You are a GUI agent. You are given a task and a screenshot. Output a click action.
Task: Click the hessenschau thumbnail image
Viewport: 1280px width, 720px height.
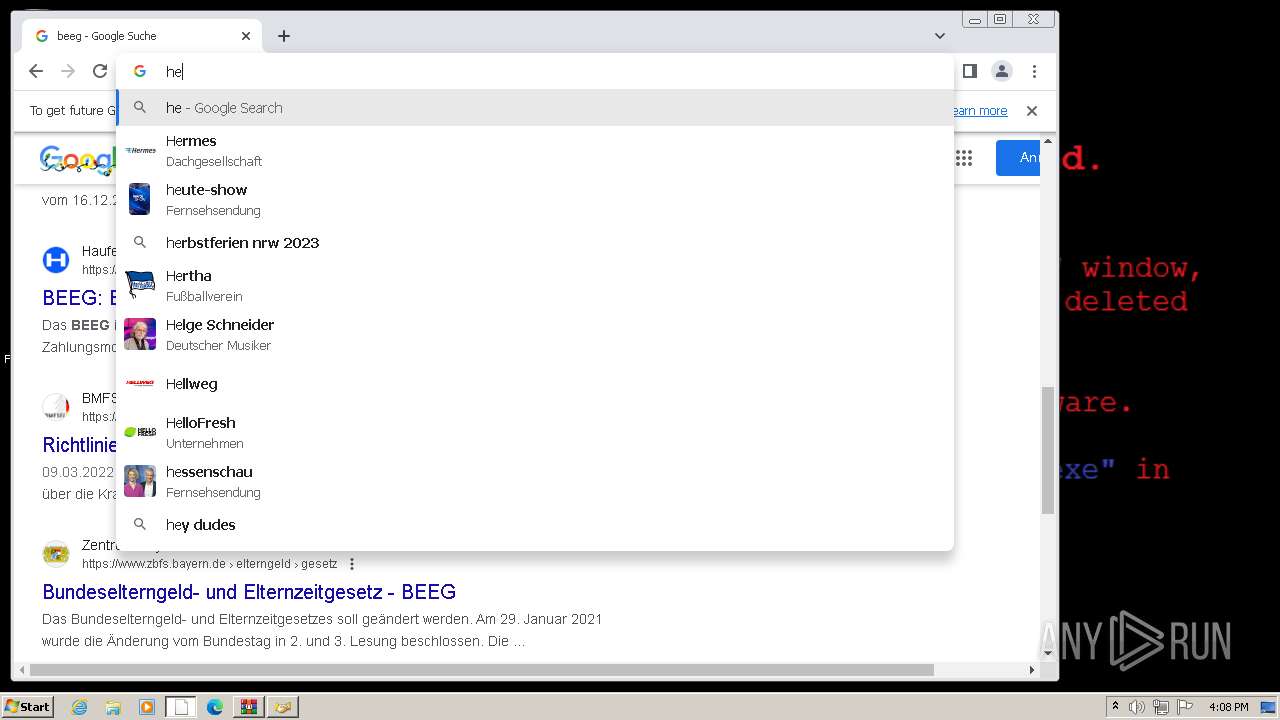(x=140, y=481)
